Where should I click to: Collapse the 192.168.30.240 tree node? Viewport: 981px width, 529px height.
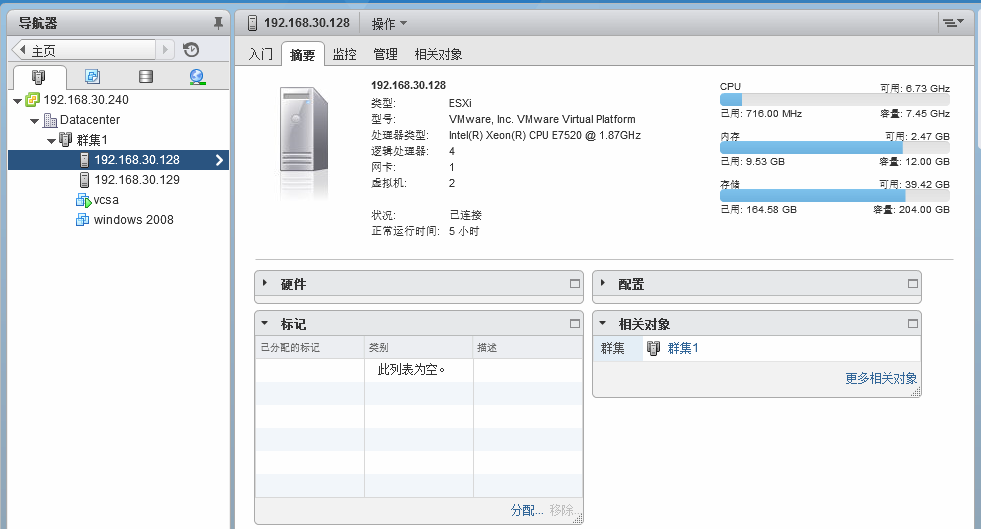click(x=18, y=101)
